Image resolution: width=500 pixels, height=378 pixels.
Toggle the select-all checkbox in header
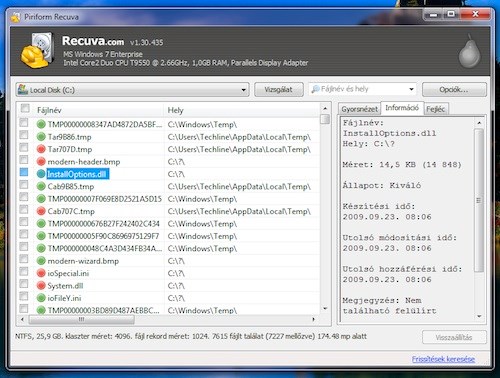(x=25, y=108)
